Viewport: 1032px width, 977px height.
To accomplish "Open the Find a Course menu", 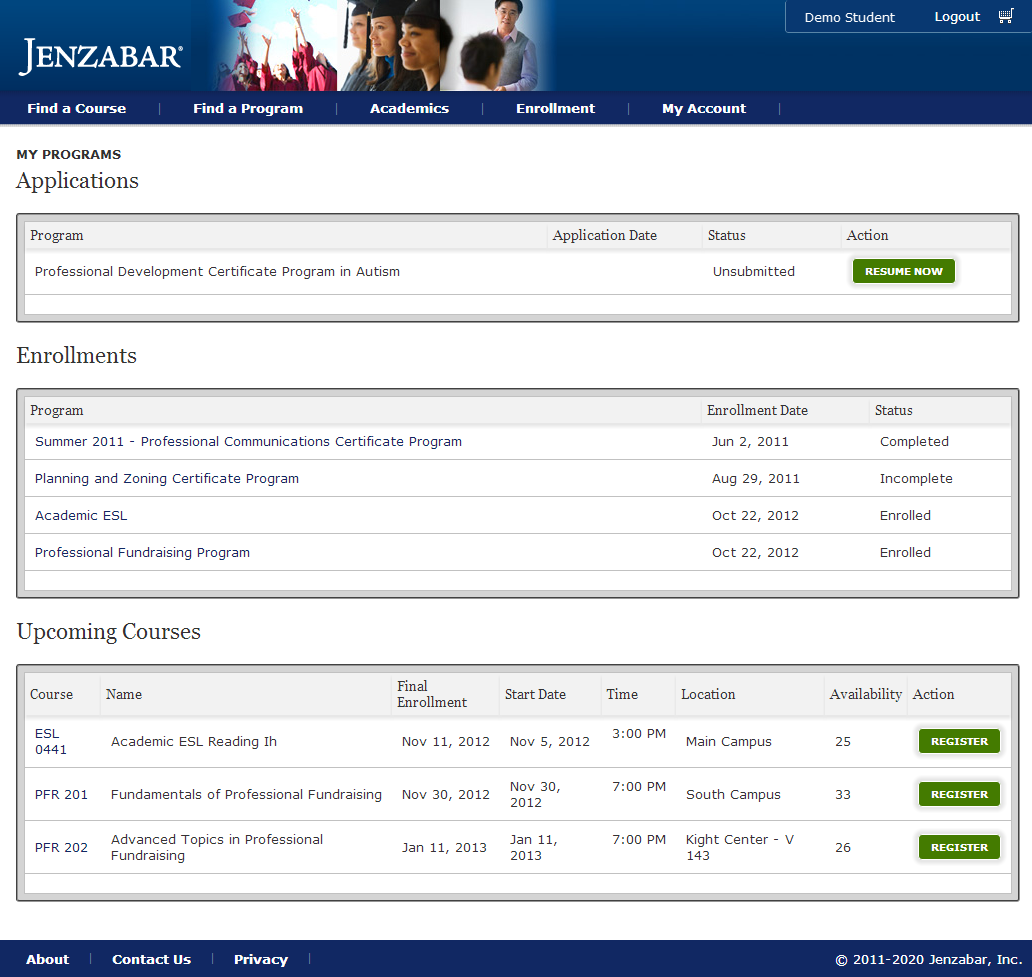I will click(76, 108).
